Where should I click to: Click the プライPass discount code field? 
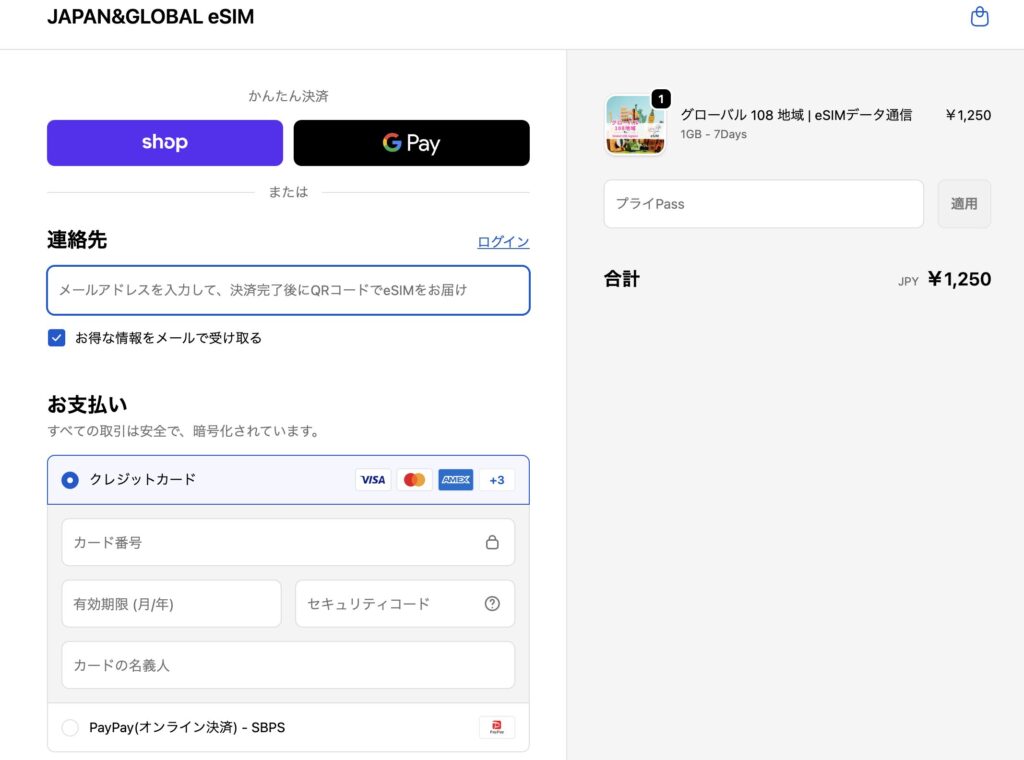click(x=763, y=204)
